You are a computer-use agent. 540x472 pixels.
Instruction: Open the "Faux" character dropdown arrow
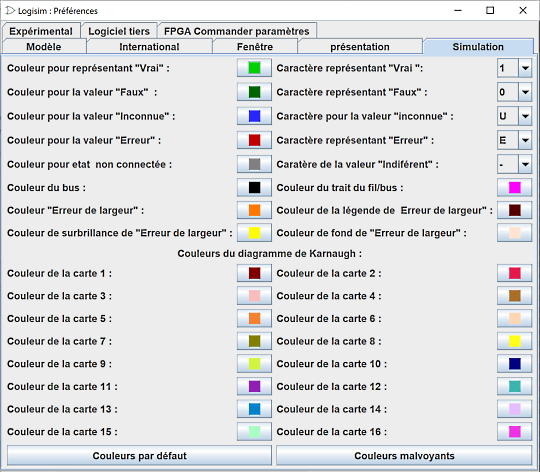coord(525,92)
